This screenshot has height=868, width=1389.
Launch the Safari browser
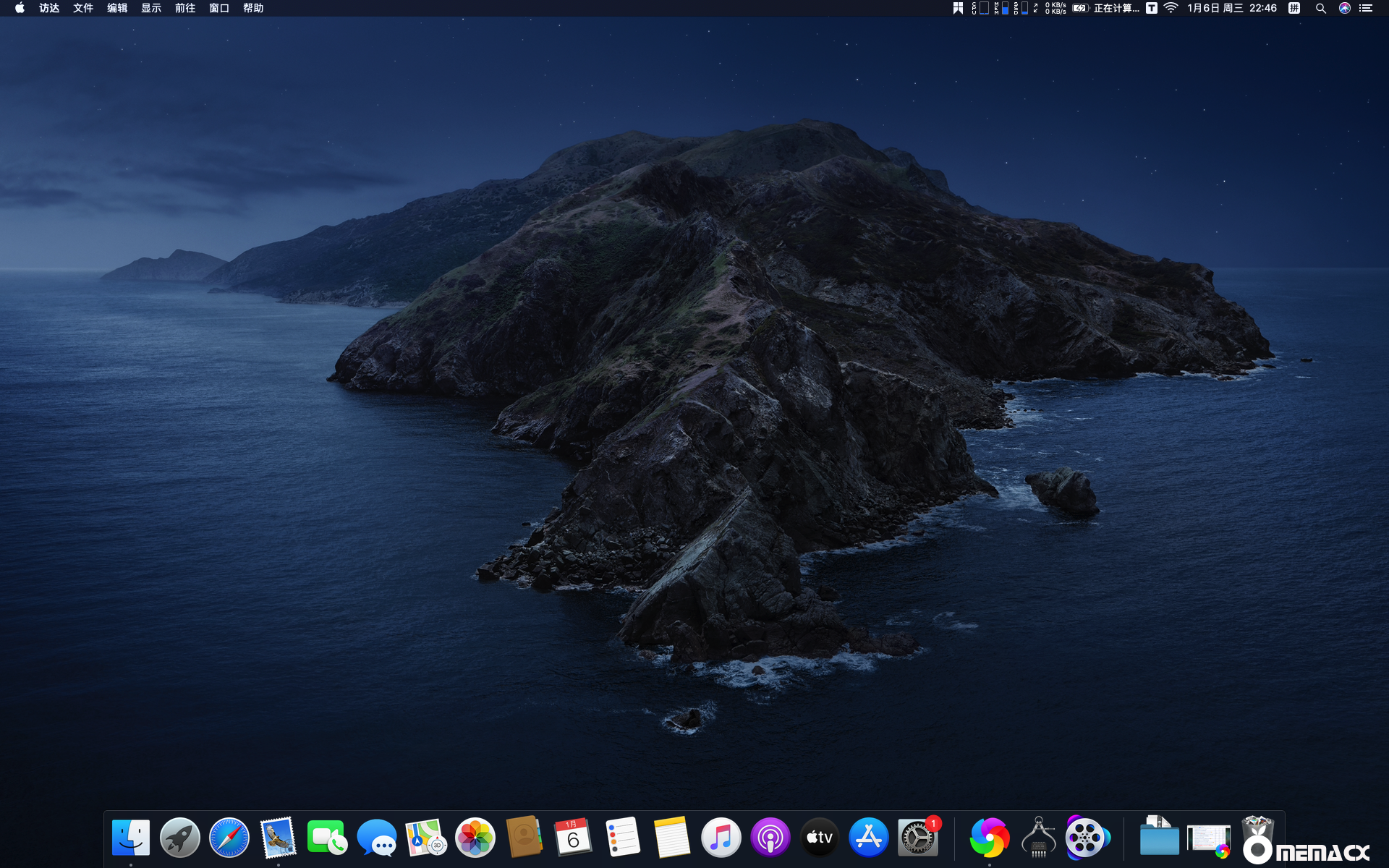click(229, 837)
